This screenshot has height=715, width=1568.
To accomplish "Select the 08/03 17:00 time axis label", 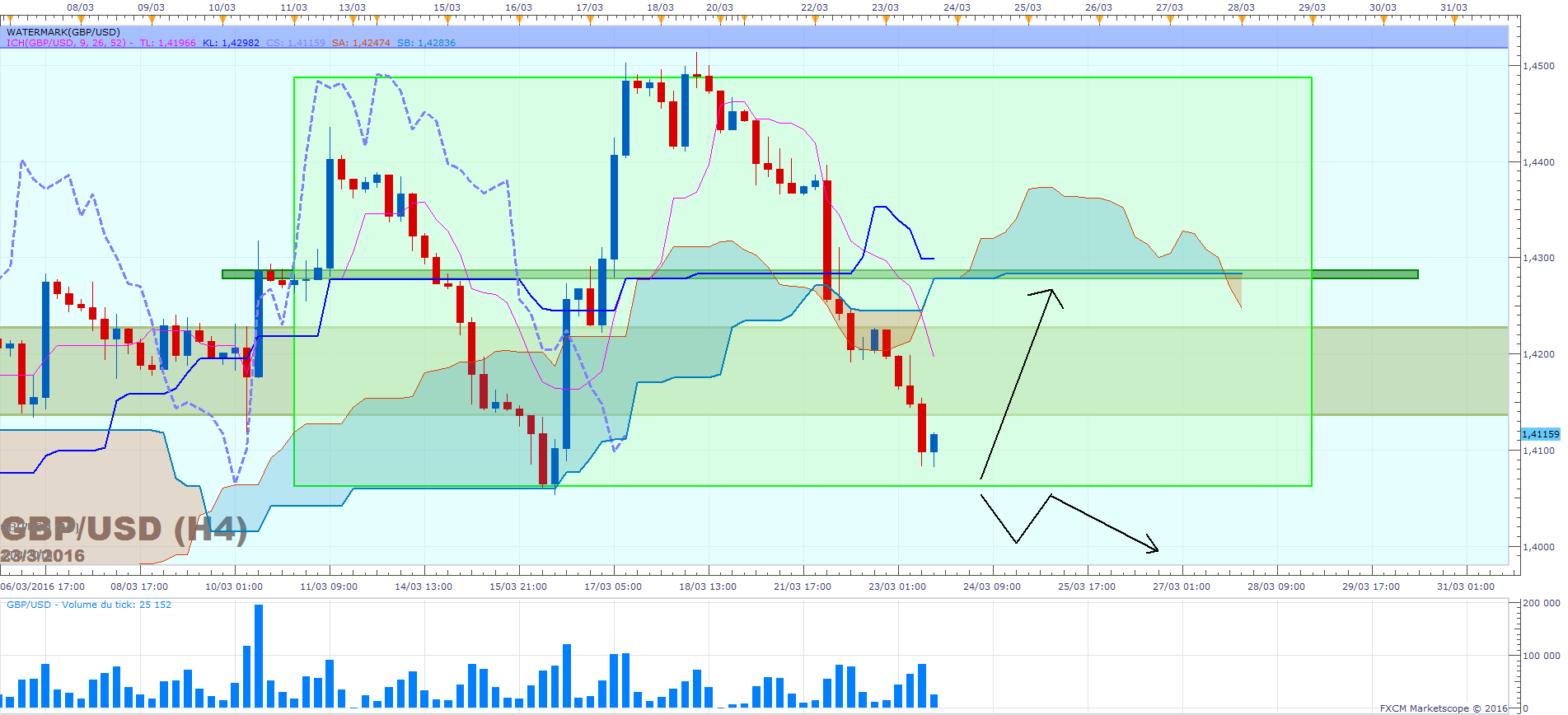I will coord(139,586).
